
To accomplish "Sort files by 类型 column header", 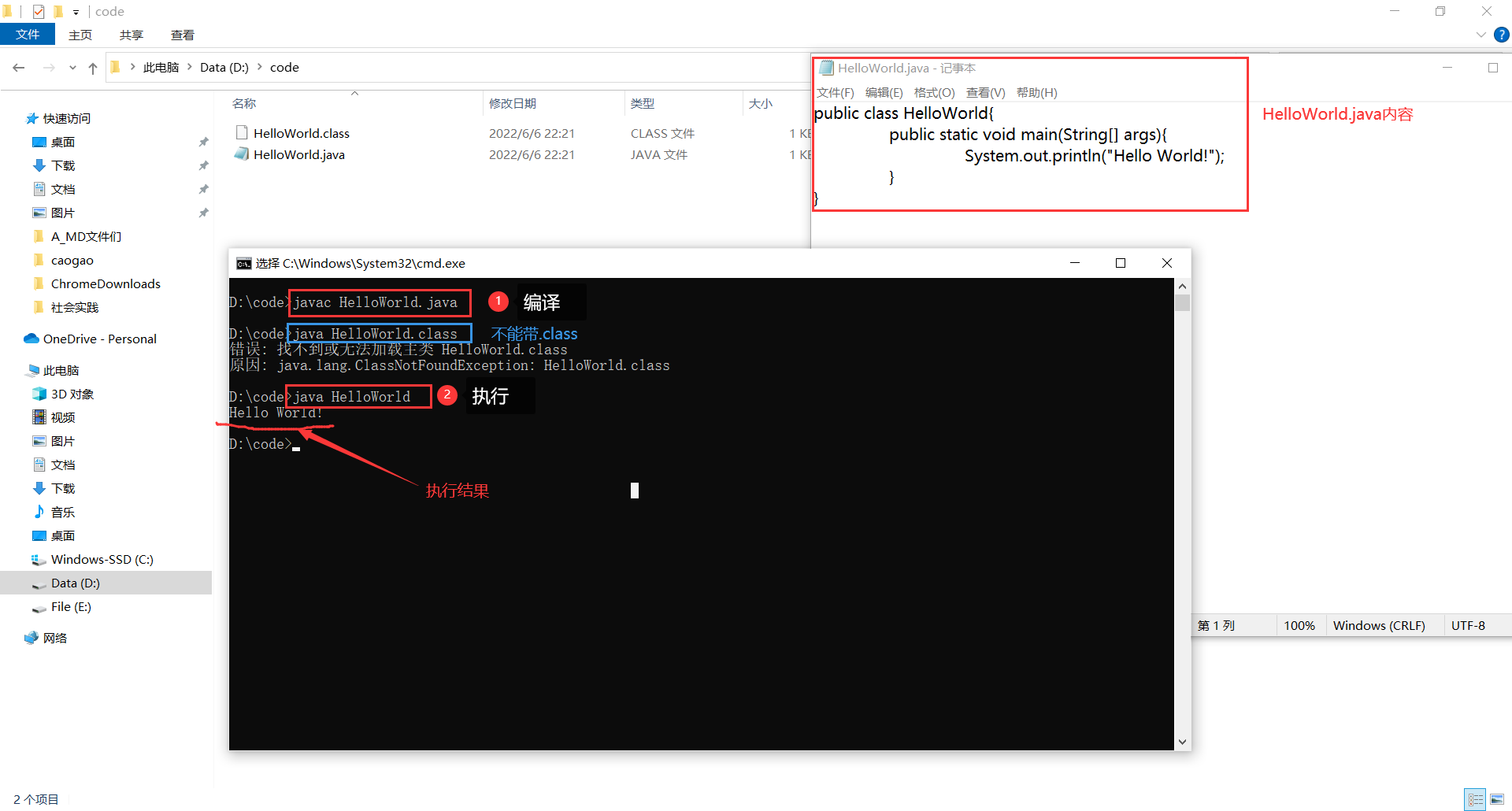I will 684,103.
